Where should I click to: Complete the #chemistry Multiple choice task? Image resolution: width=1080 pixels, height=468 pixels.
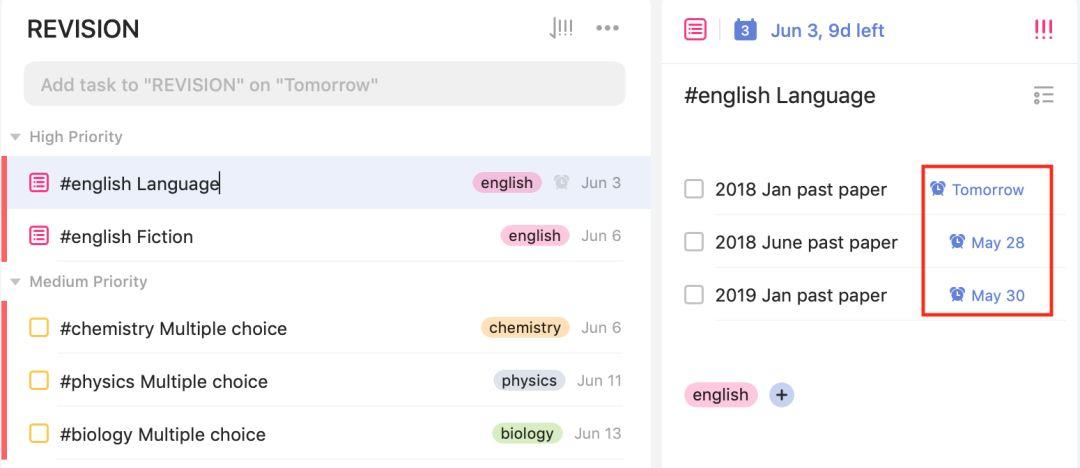39,328
